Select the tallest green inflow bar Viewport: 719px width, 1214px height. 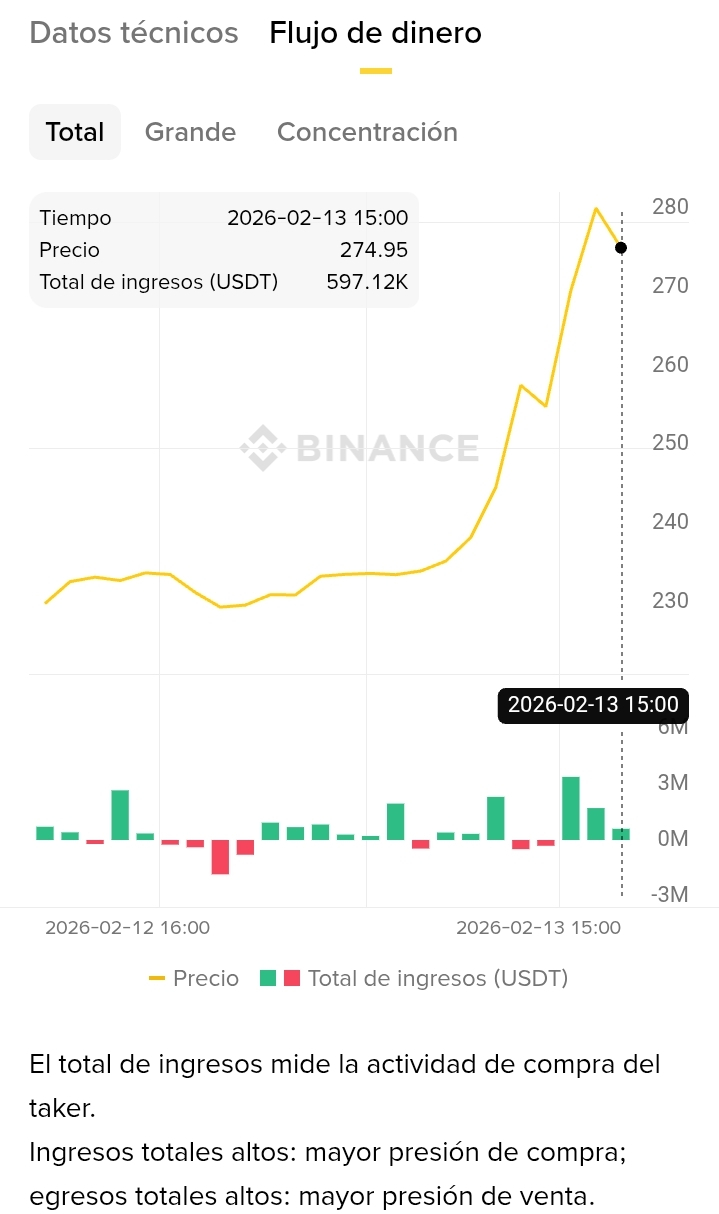coord(571,808)
